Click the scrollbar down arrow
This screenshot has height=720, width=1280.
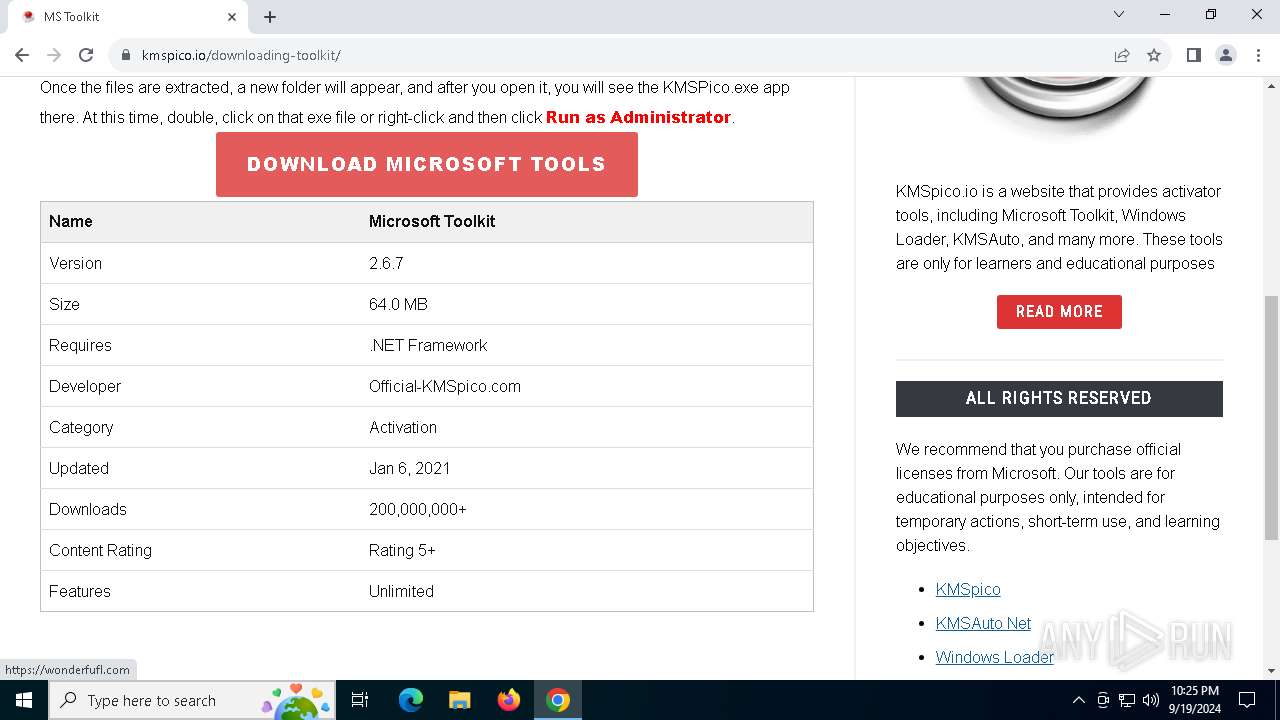tap(1271, 671)
